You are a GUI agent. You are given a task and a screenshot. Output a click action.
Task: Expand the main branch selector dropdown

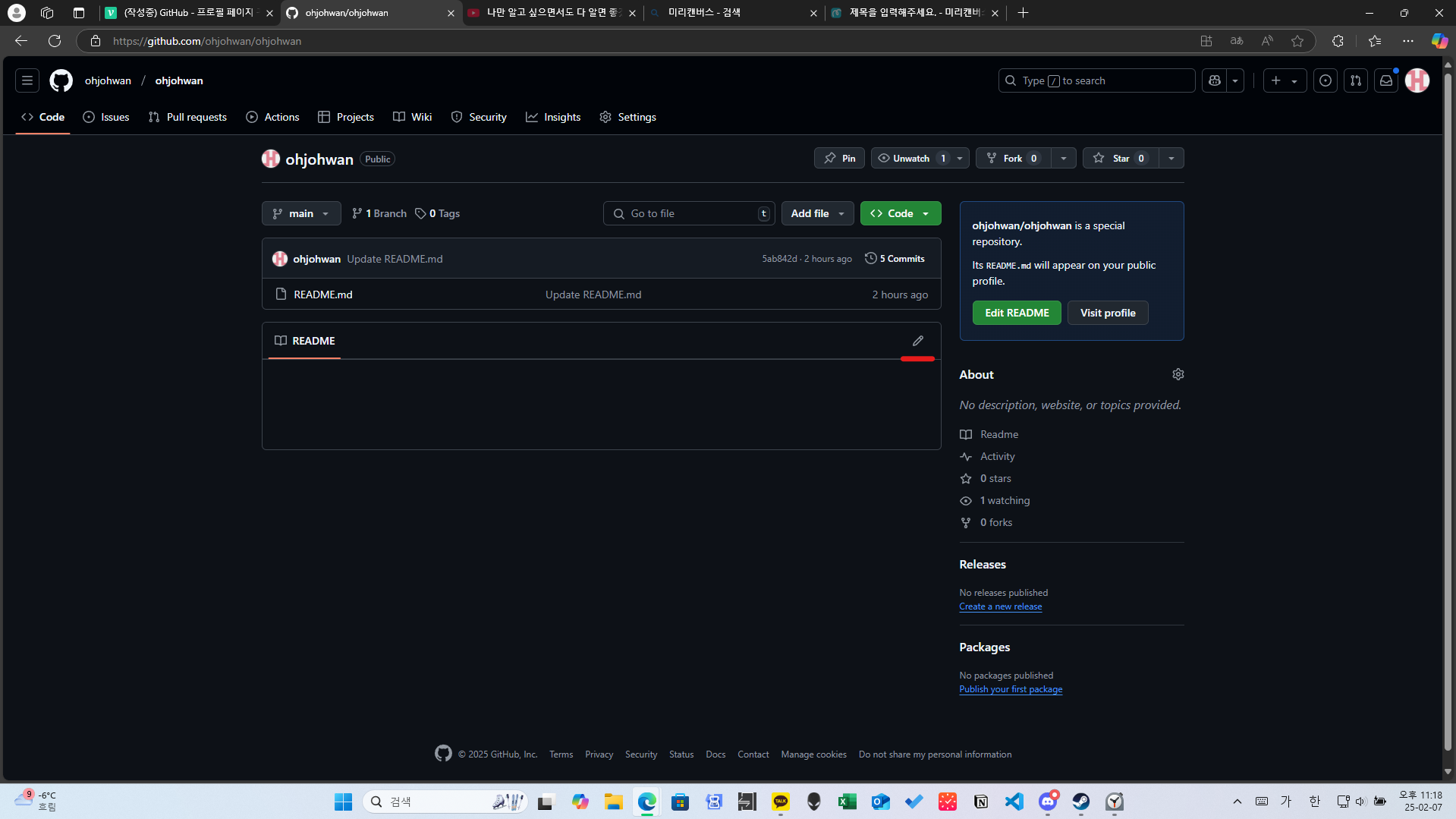coord(301,213)
